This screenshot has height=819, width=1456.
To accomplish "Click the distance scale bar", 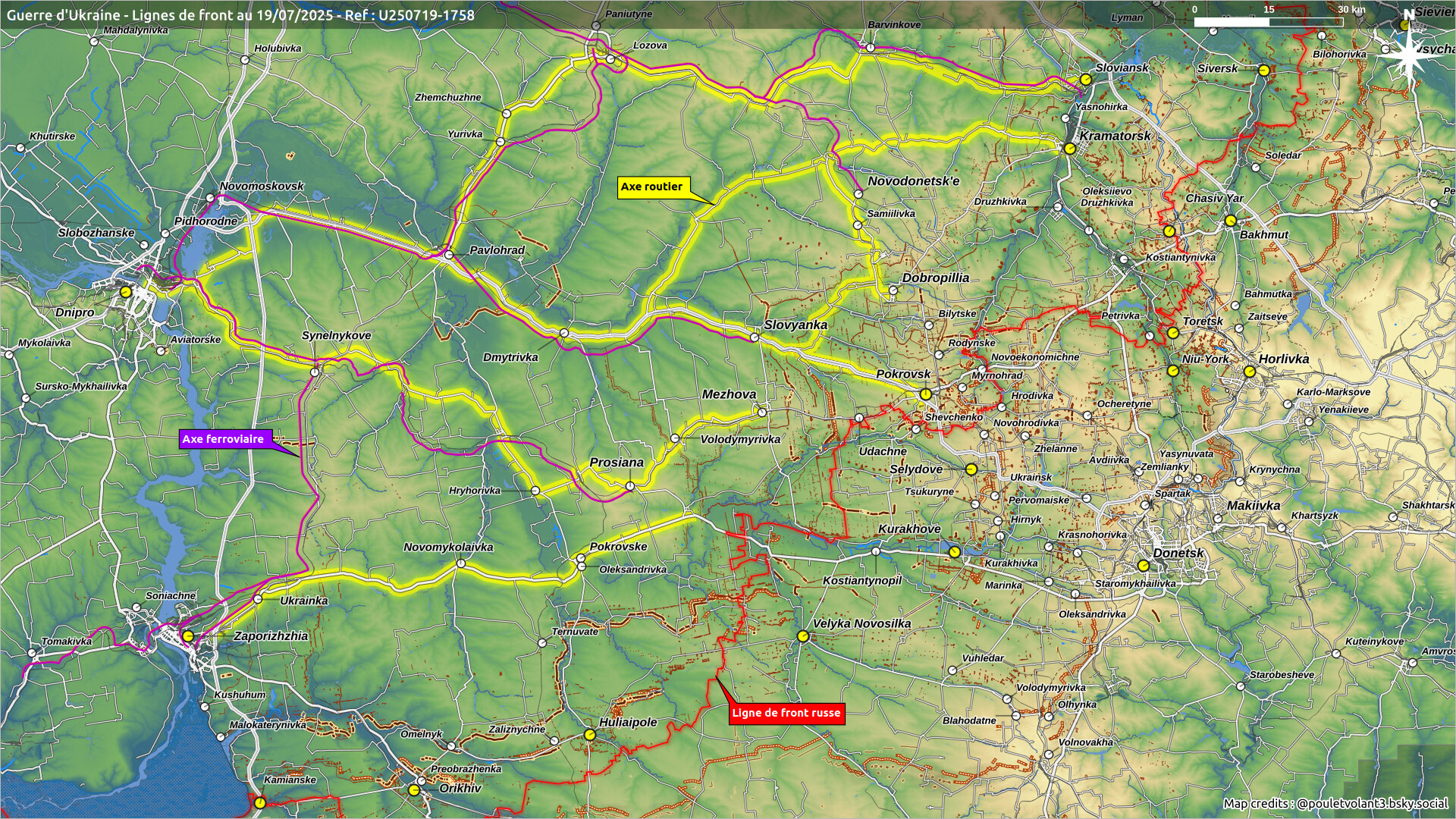I will (x=1268, y=22).
